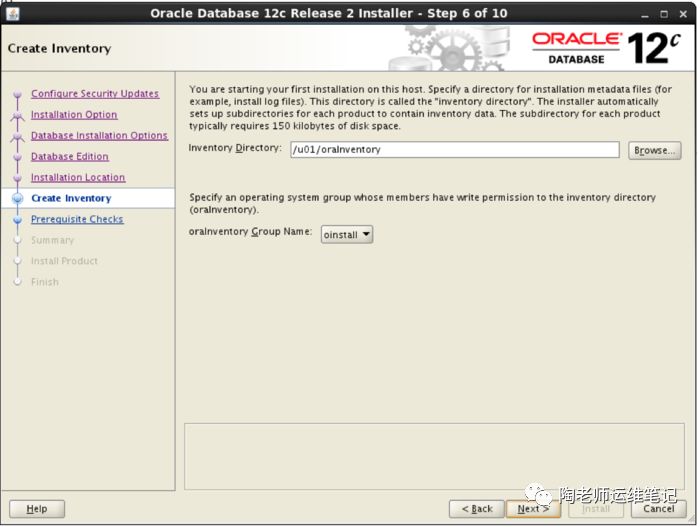700x527 pixels.
Task: Close the Oracle installer window
Action: (683, 14)
